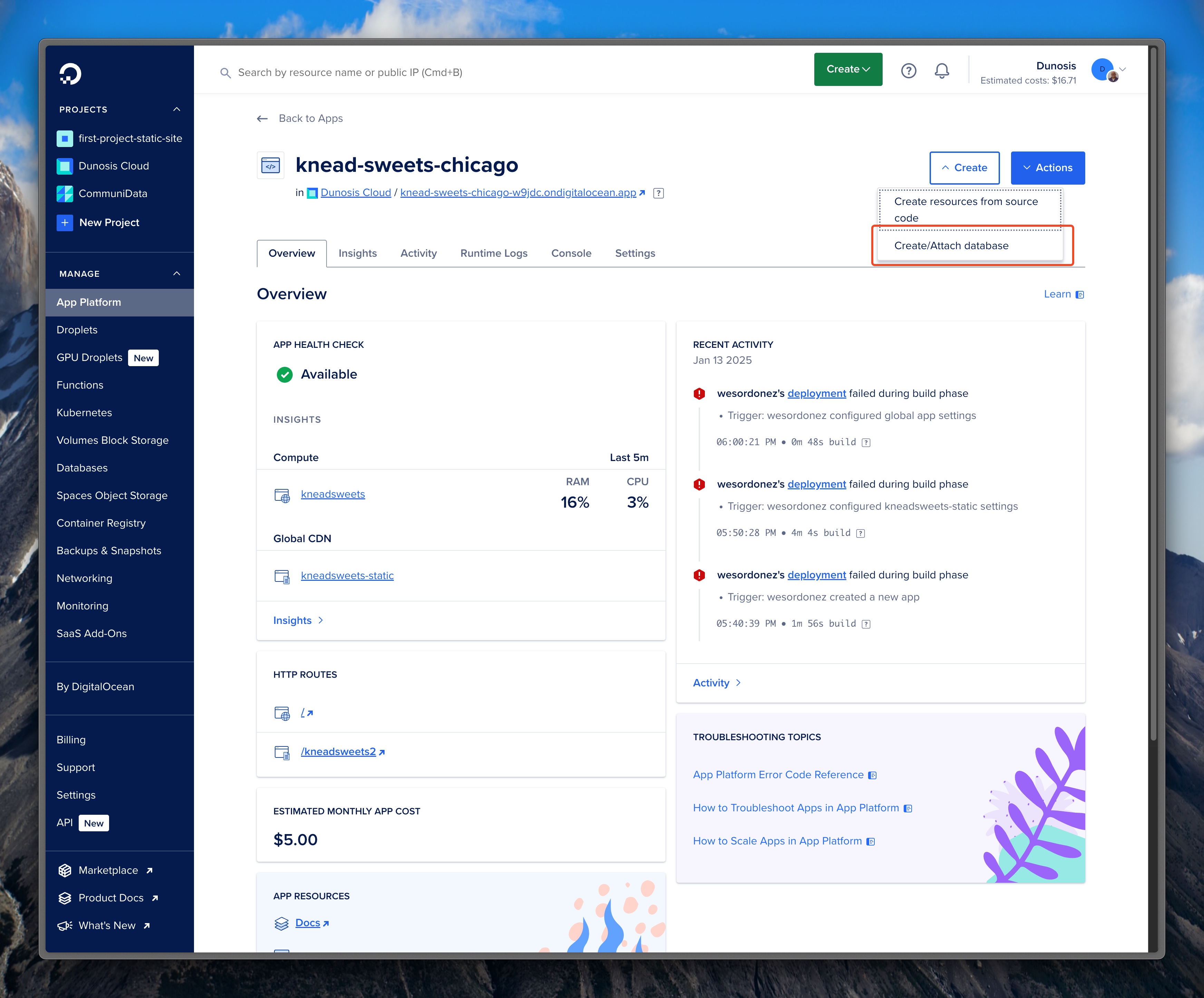This screenshot has height=998, width=1204.
Task: Select Create/Attach database menu option
Action: click(x=951, y=246)
